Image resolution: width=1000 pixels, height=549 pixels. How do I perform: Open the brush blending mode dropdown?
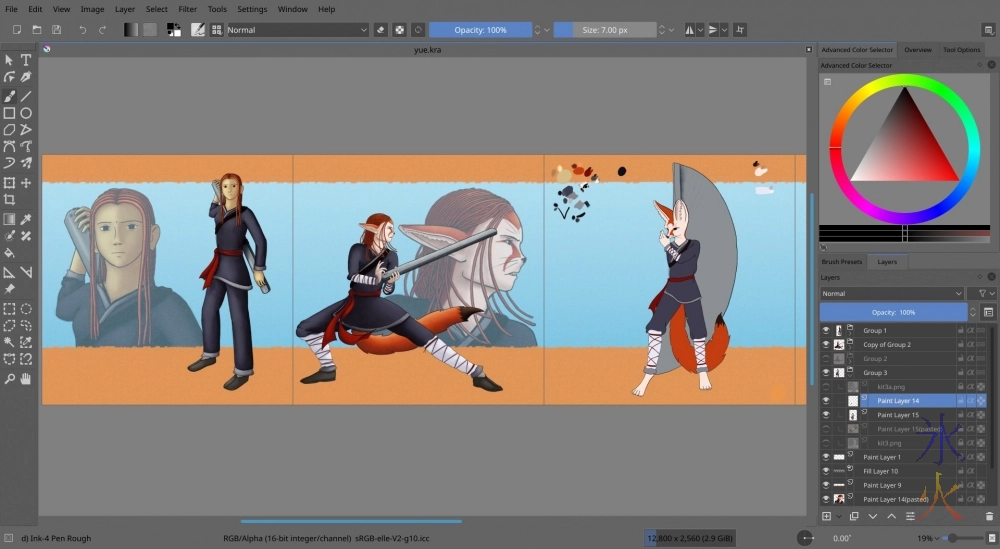(297, 30)
